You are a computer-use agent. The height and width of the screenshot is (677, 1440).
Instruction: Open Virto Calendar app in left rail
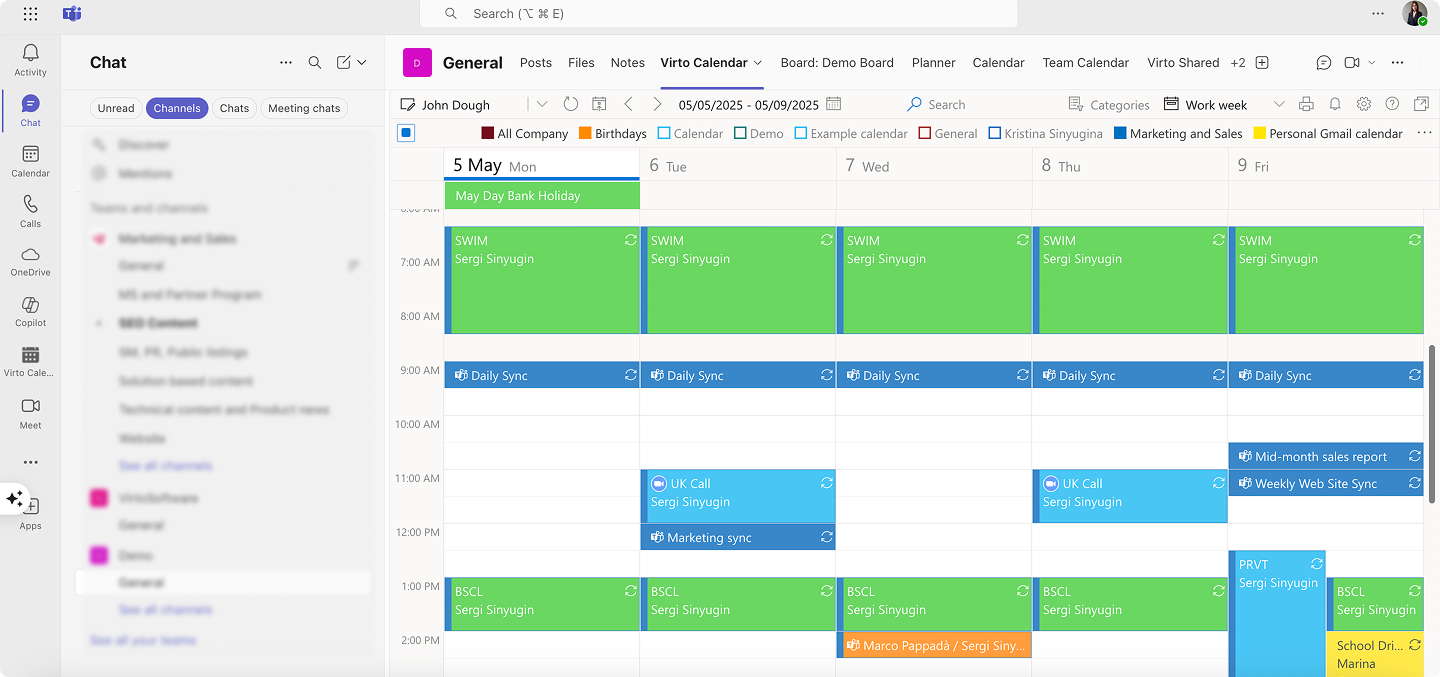click(30, 362)
